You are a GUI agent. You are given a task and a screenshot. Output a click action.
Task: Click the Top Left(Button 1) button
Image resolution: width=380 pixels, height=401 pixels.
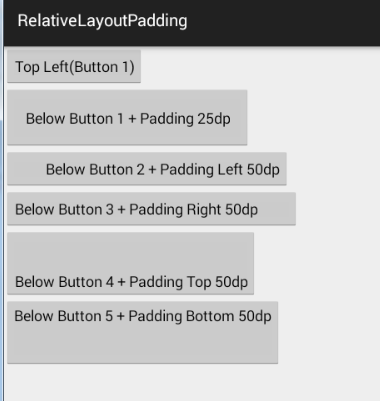[x=74, y=66]
